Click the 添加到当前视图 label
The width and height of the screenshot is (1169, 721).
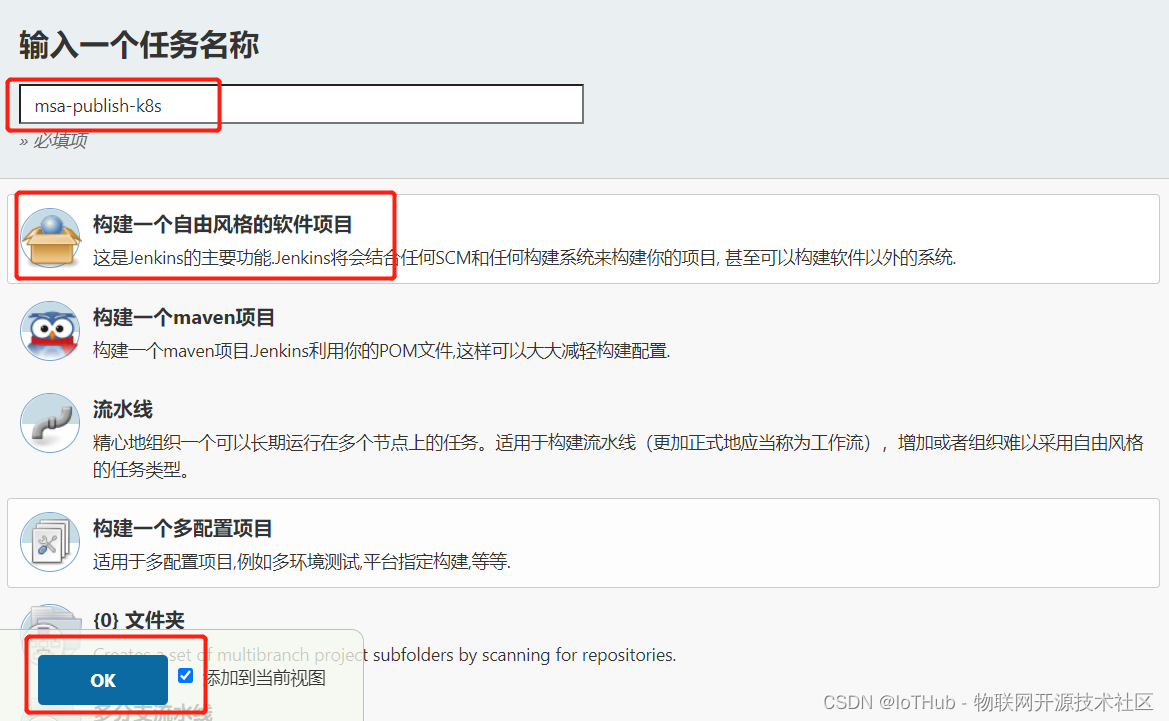265,678
